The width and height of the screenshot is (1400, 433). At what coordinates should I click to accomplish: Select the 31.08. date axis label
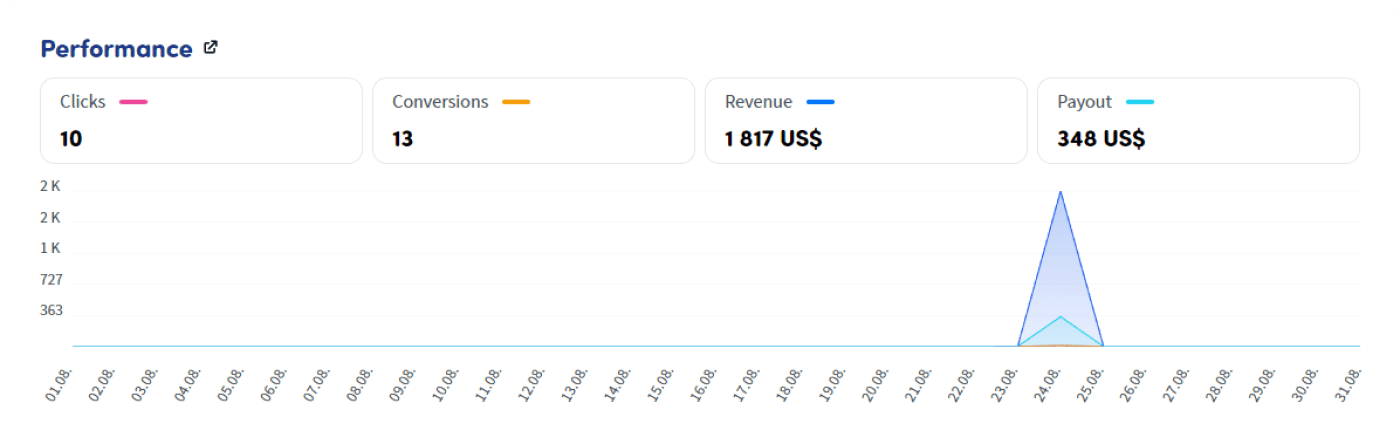point(1351,383)
